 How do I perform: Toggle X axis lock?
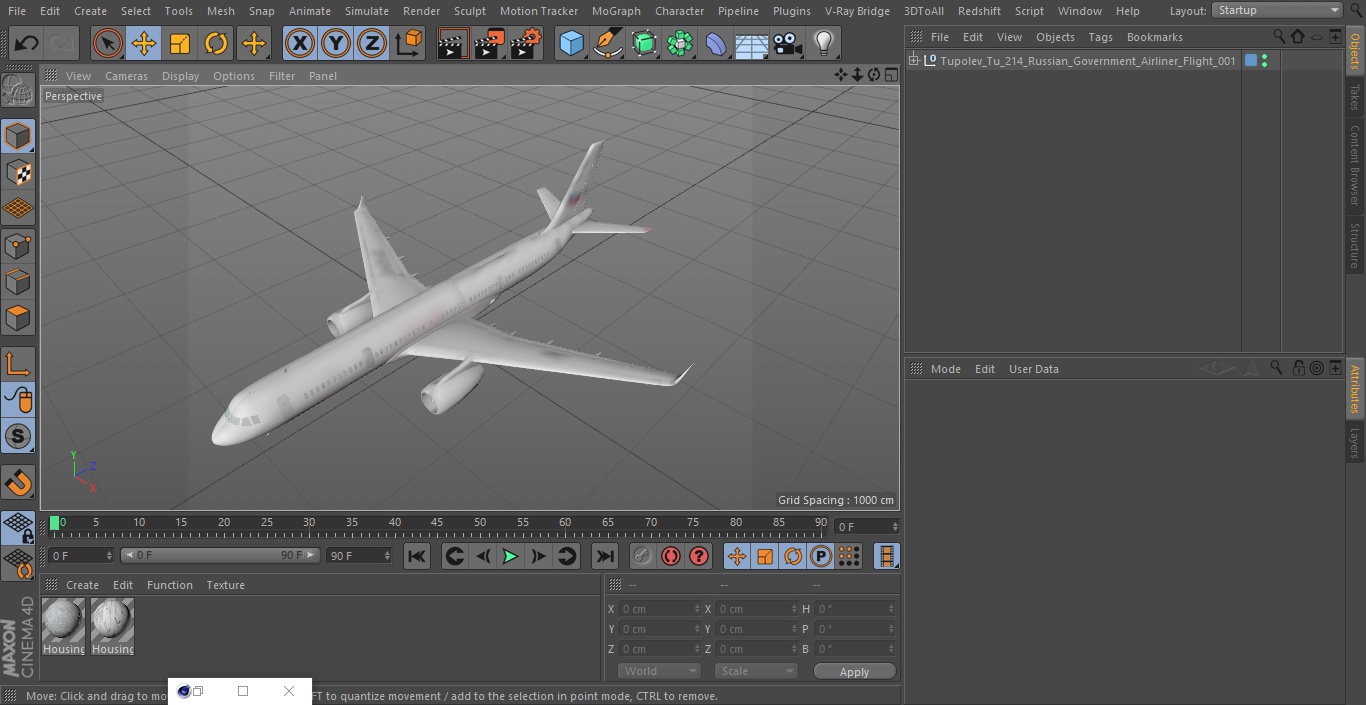(299, 43)
